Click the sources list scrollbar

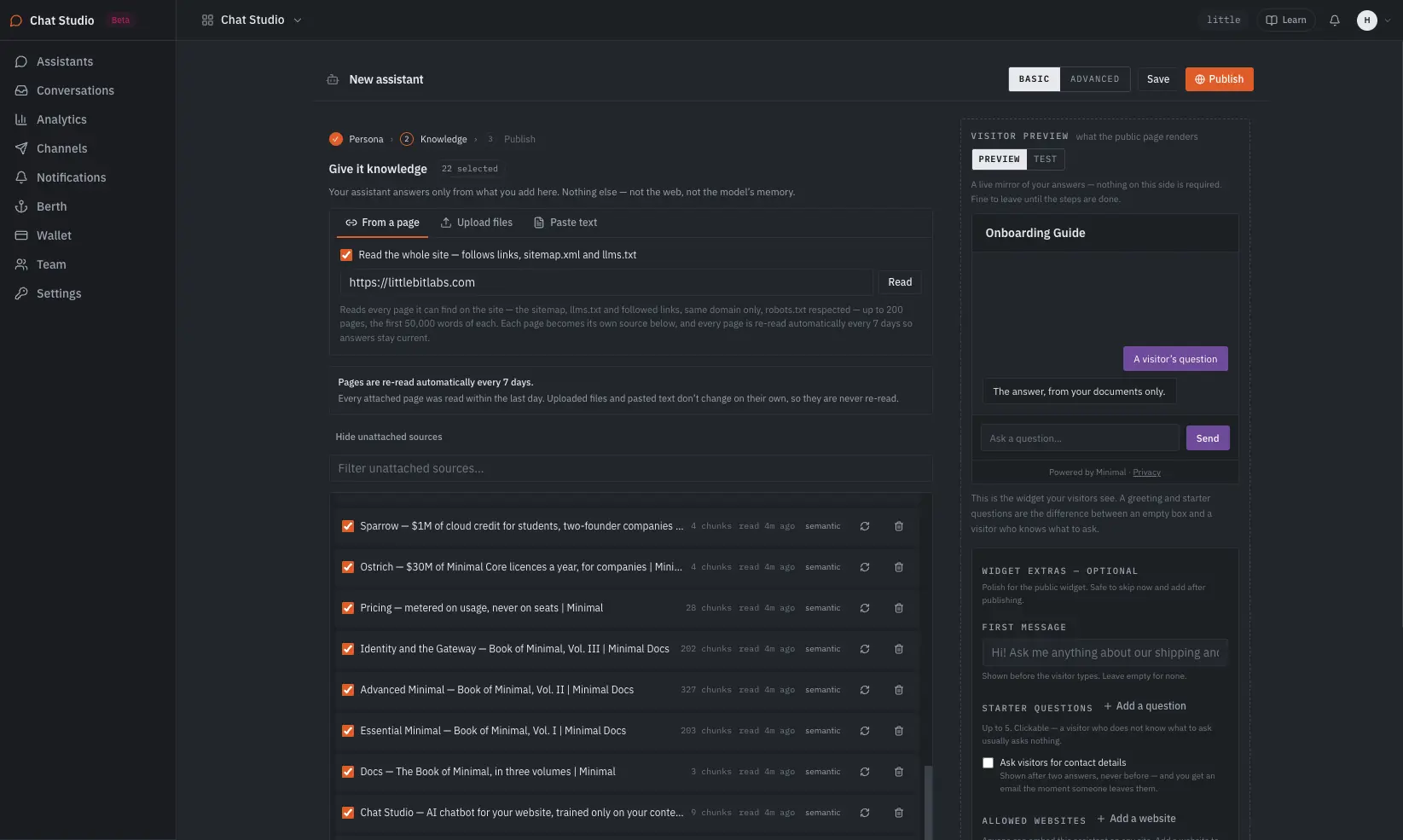pyautogui.click(x=928, y=802)
